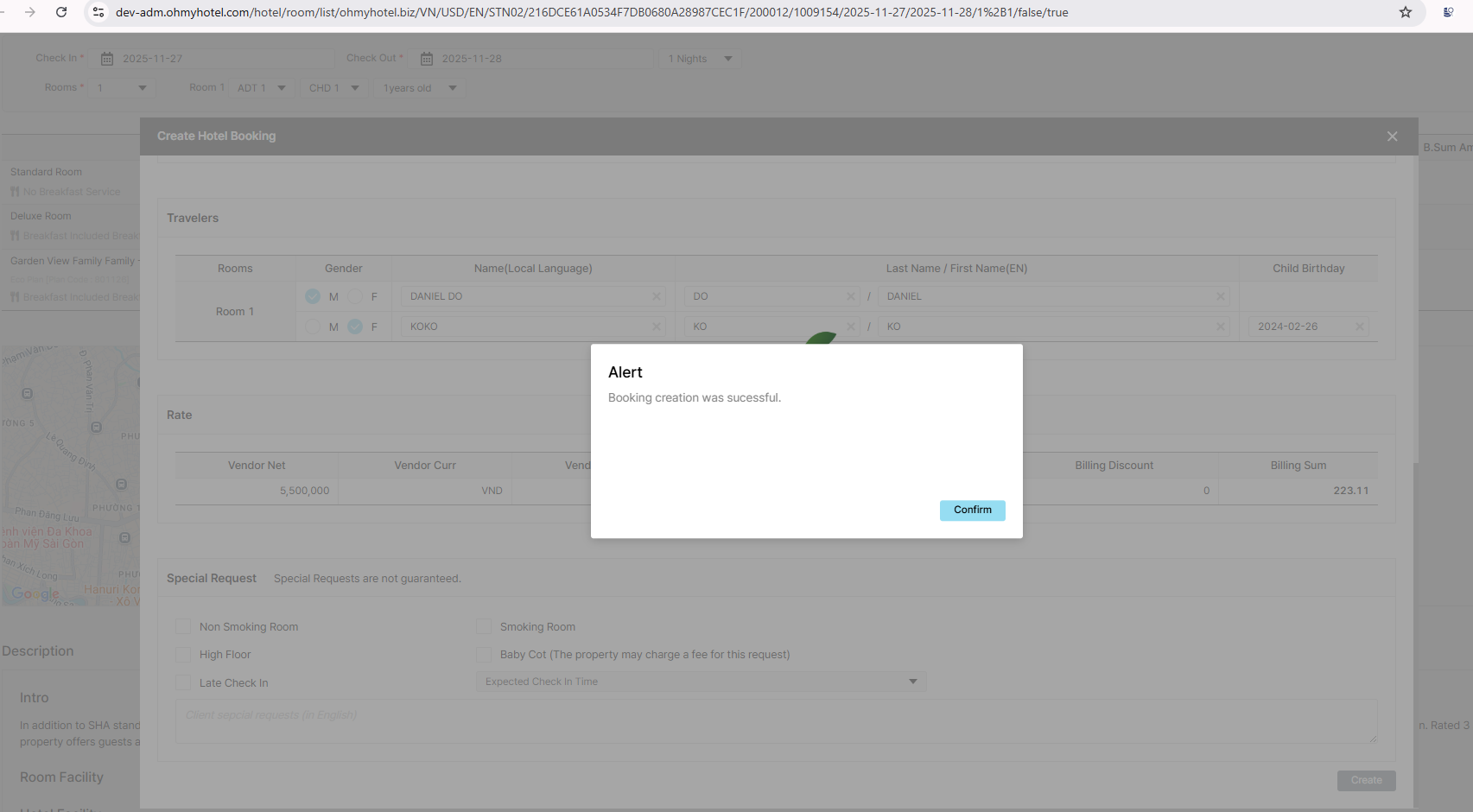Bookmark page using the star icon
1473x812 pixels.
(x=1406, y=12)
